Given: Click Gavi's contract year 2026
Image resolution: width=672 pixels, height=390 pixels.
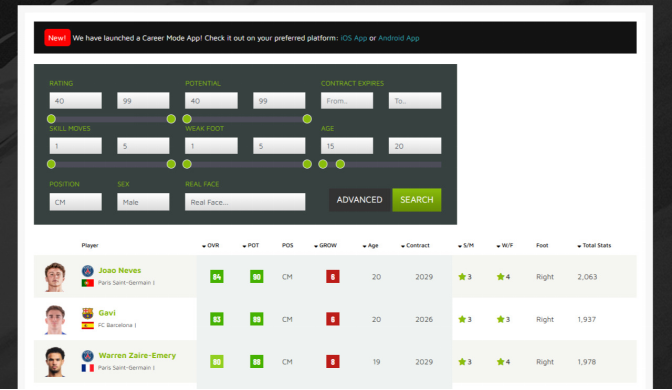Looking at the screenshot, I should [424, 319].
